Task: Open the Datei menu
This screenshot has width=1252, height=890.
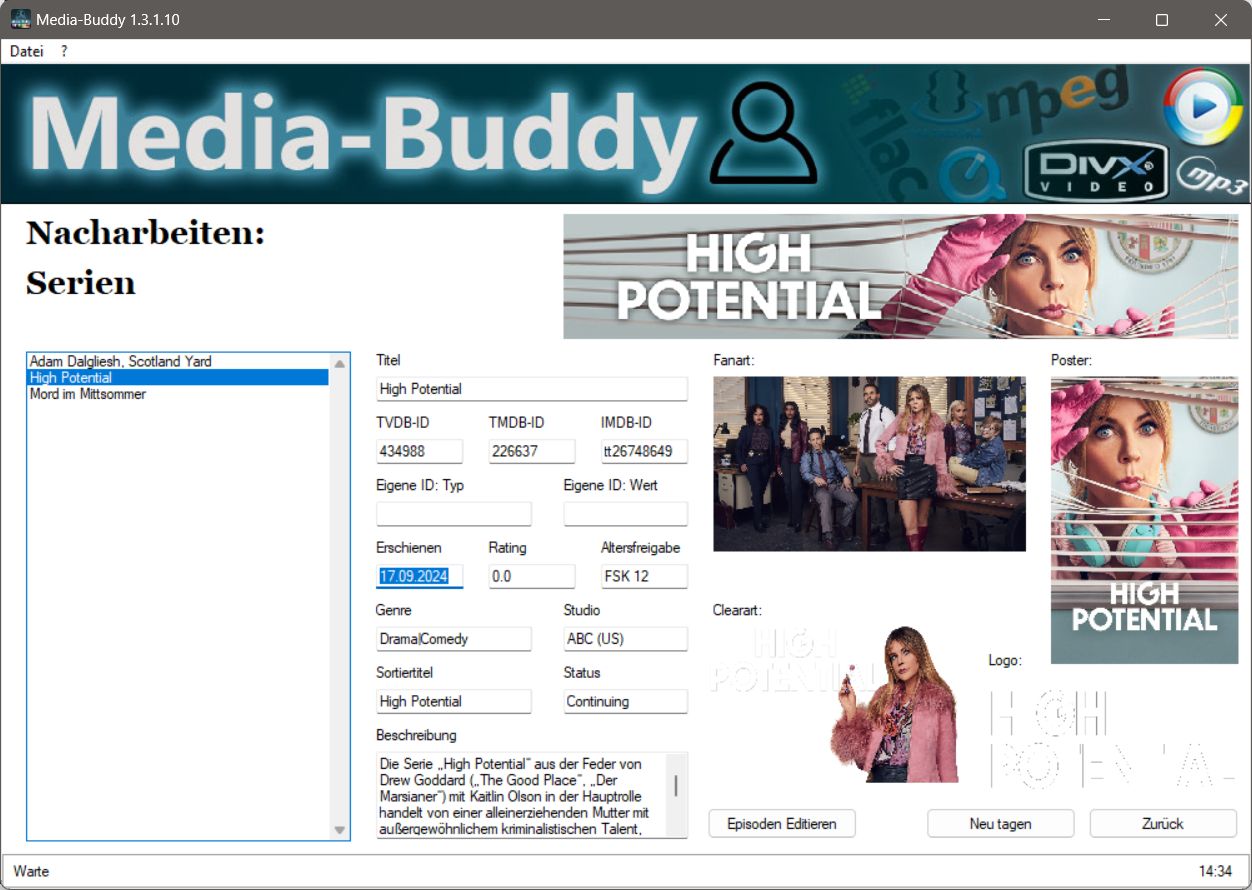Action: pyautogui.click(x=27, y=51)
